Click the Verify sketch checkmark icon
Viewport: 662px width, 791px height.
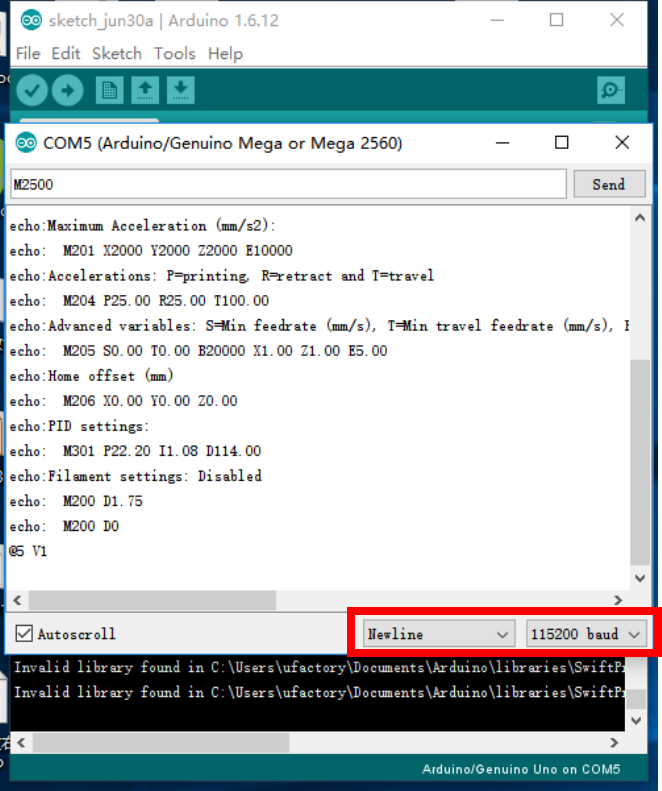coord(32,90)
